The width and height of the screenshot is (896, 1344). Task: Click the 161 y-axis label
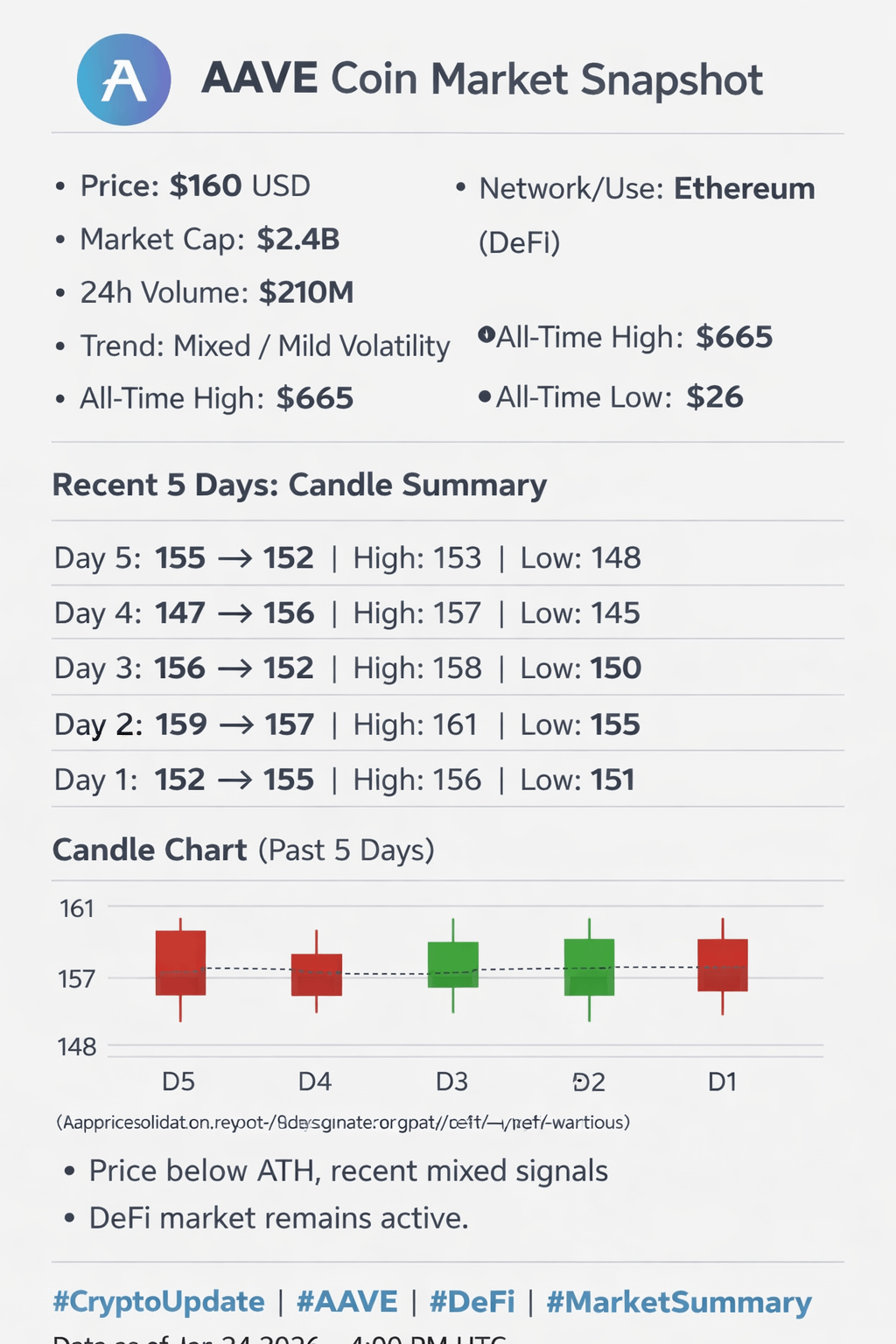(x=77, y=909)
